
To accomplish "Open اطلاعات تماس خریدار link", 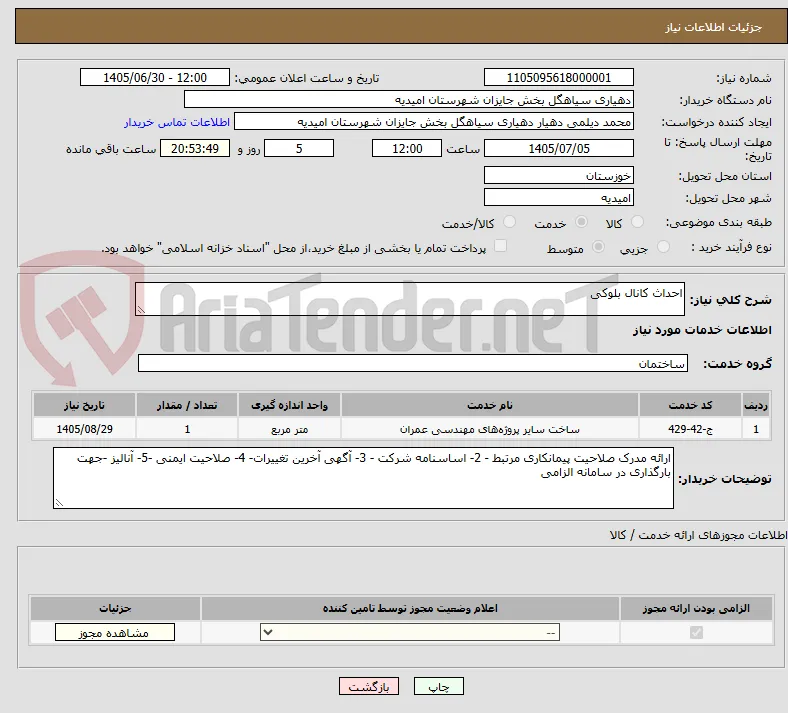I will [x=177, y=122].
